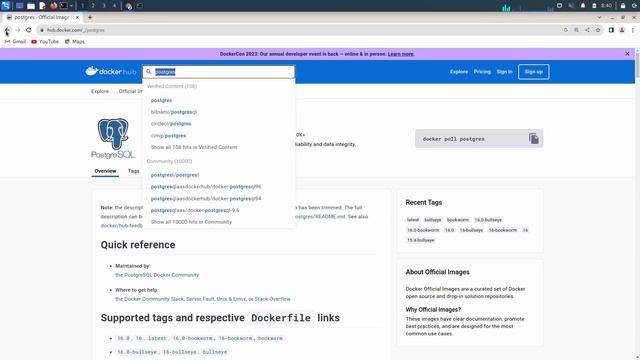Expand the taskbar terminal dropdown arrow
Screen dimensions: 640x360
point(71,6)
